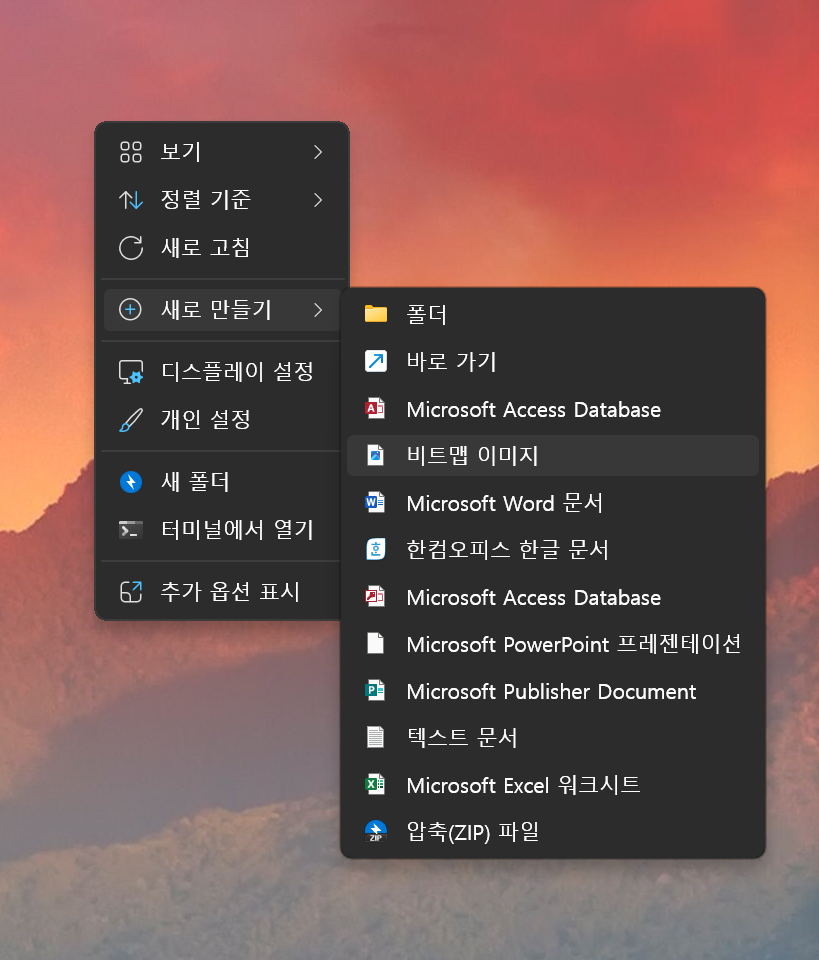819x960 pixels.
Task: Click the 추가 옵션 표시 expand-arrow icon
Action: click(131, 592)
